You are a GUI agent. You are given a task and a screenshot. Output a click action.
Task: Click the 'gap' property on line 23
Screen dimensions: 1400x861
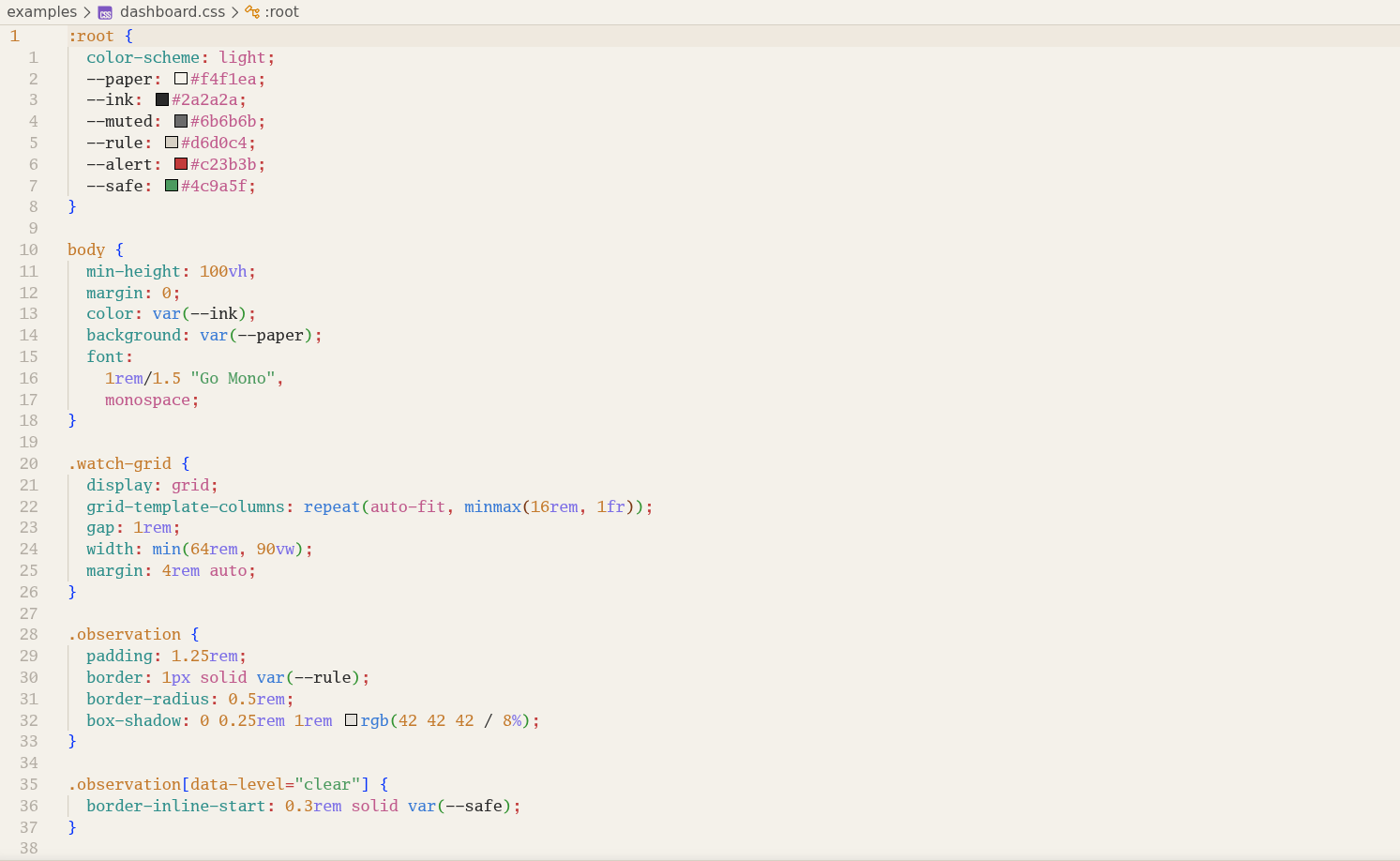pos(100,527)
